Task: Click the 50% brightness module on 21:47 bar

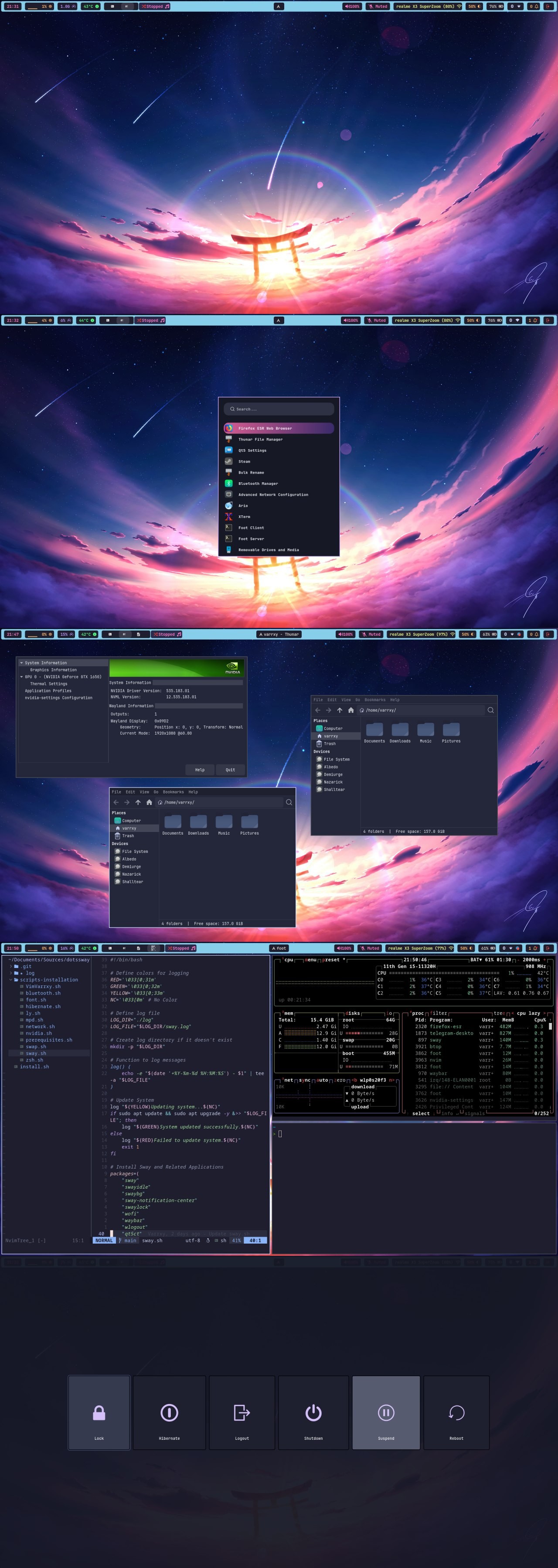Action: (x=468, y=634)
